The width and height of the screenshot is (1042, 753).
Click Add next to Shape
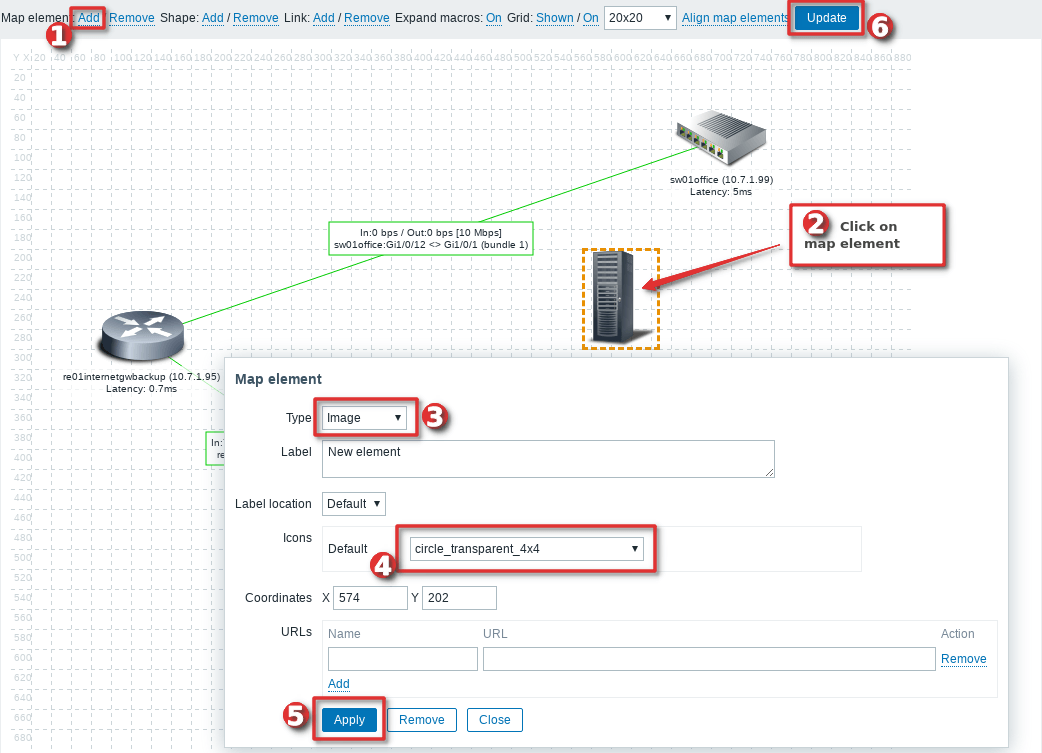[213, 18]
